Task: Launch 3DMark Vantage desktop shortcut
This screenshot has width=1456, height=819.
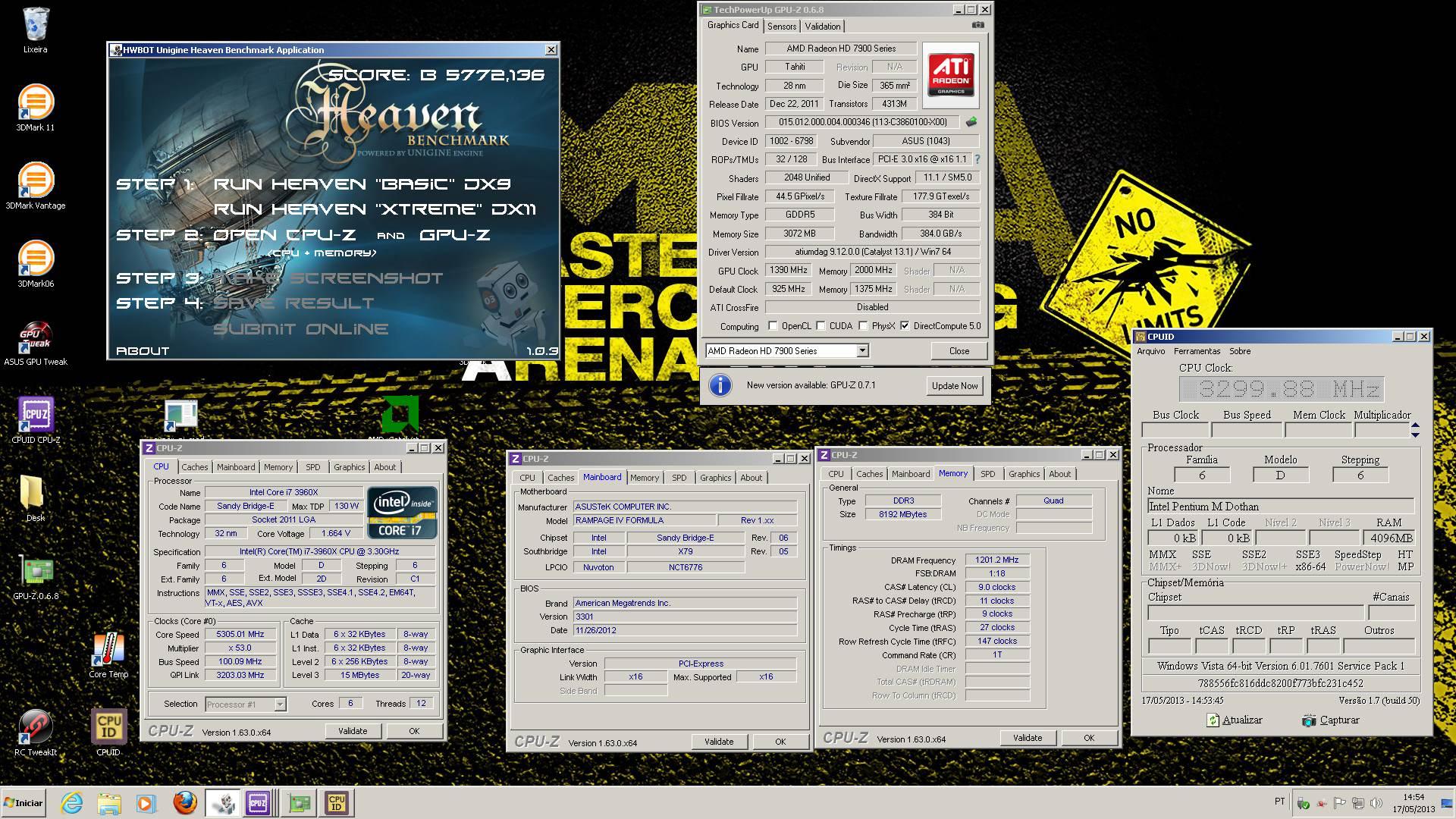Action: 36,186
